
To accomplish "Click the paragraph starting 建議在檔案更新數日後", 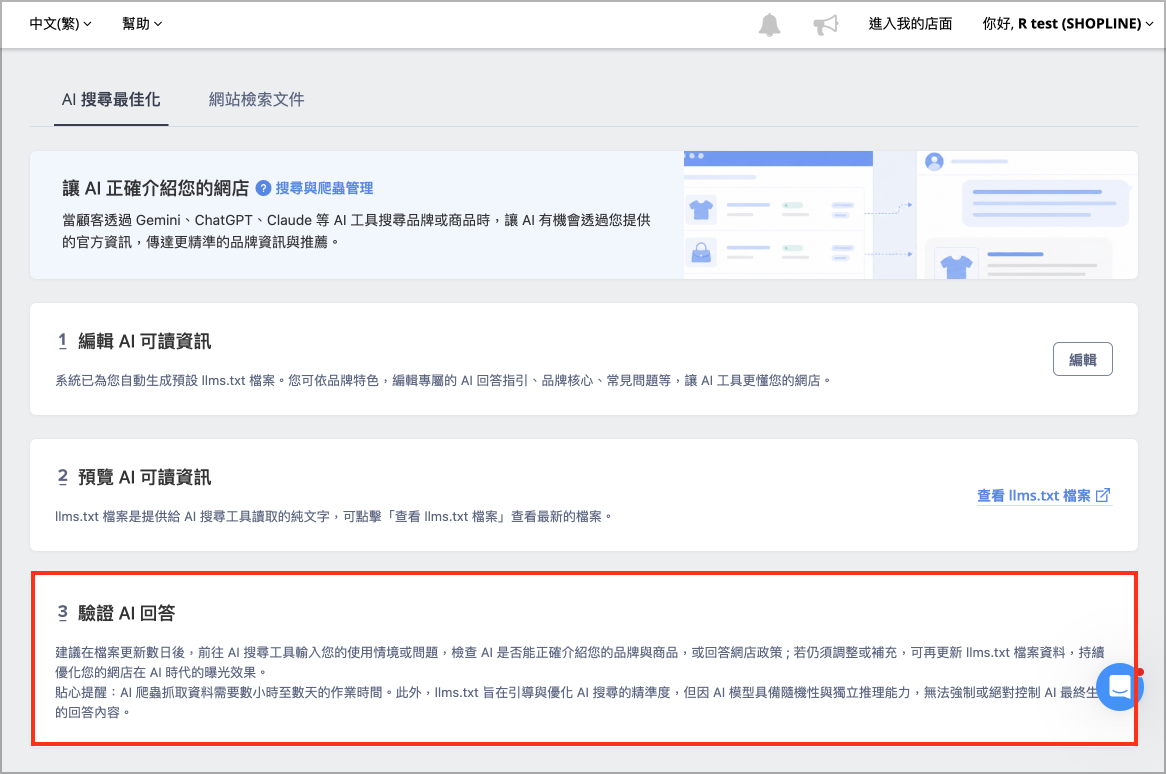I will [580, 662].
